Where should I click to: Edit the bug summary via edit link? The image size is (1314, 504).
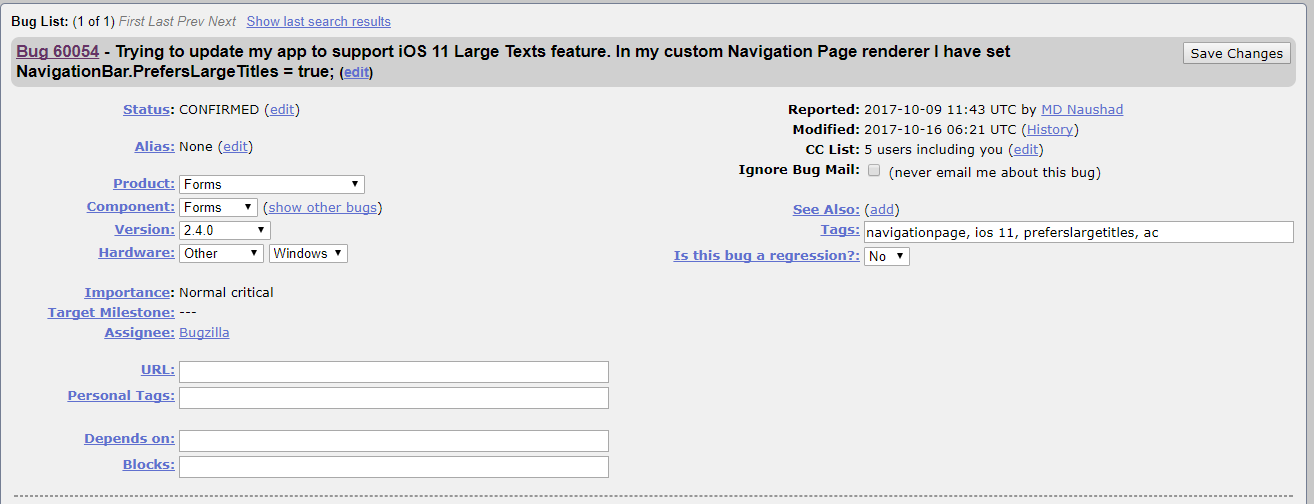pyautogui.click(x=356, y=72)
